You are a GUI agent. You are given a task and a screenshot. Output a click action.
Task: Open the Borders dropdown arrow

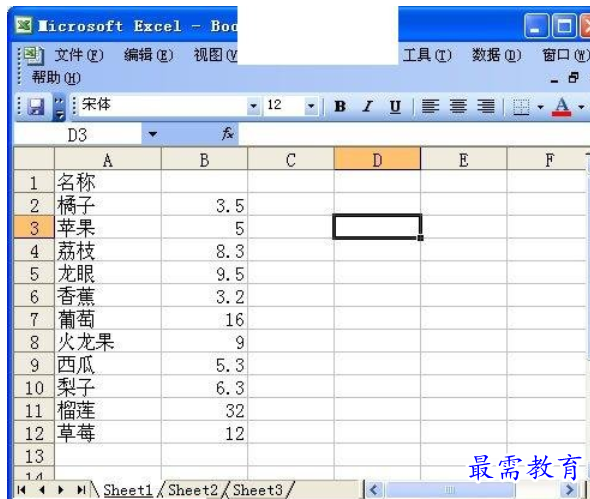coord(541,107)
